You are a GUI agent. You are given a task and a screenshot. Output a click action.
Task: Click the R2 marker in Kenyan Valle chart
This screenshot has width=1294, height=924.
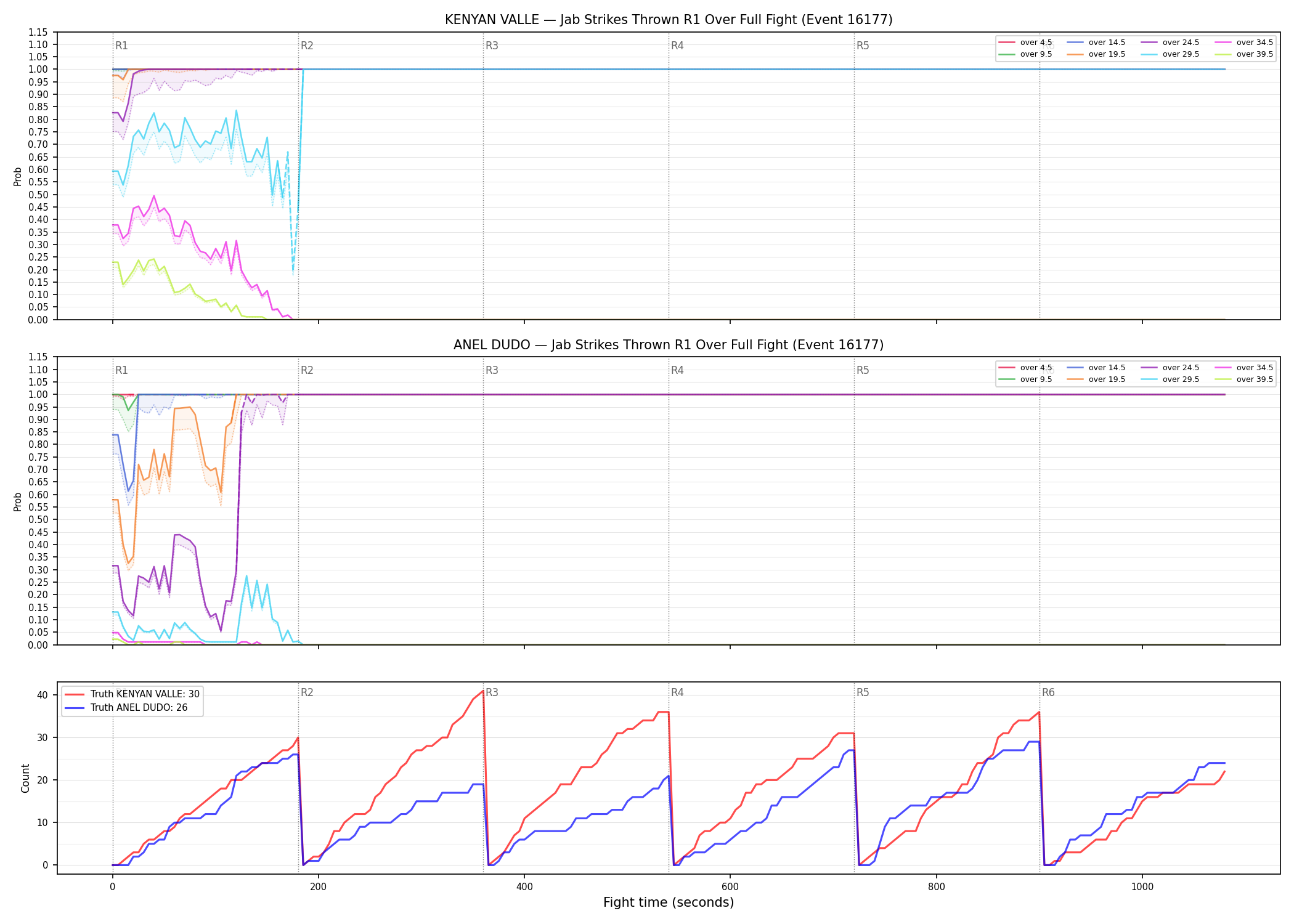pos(307,46)
